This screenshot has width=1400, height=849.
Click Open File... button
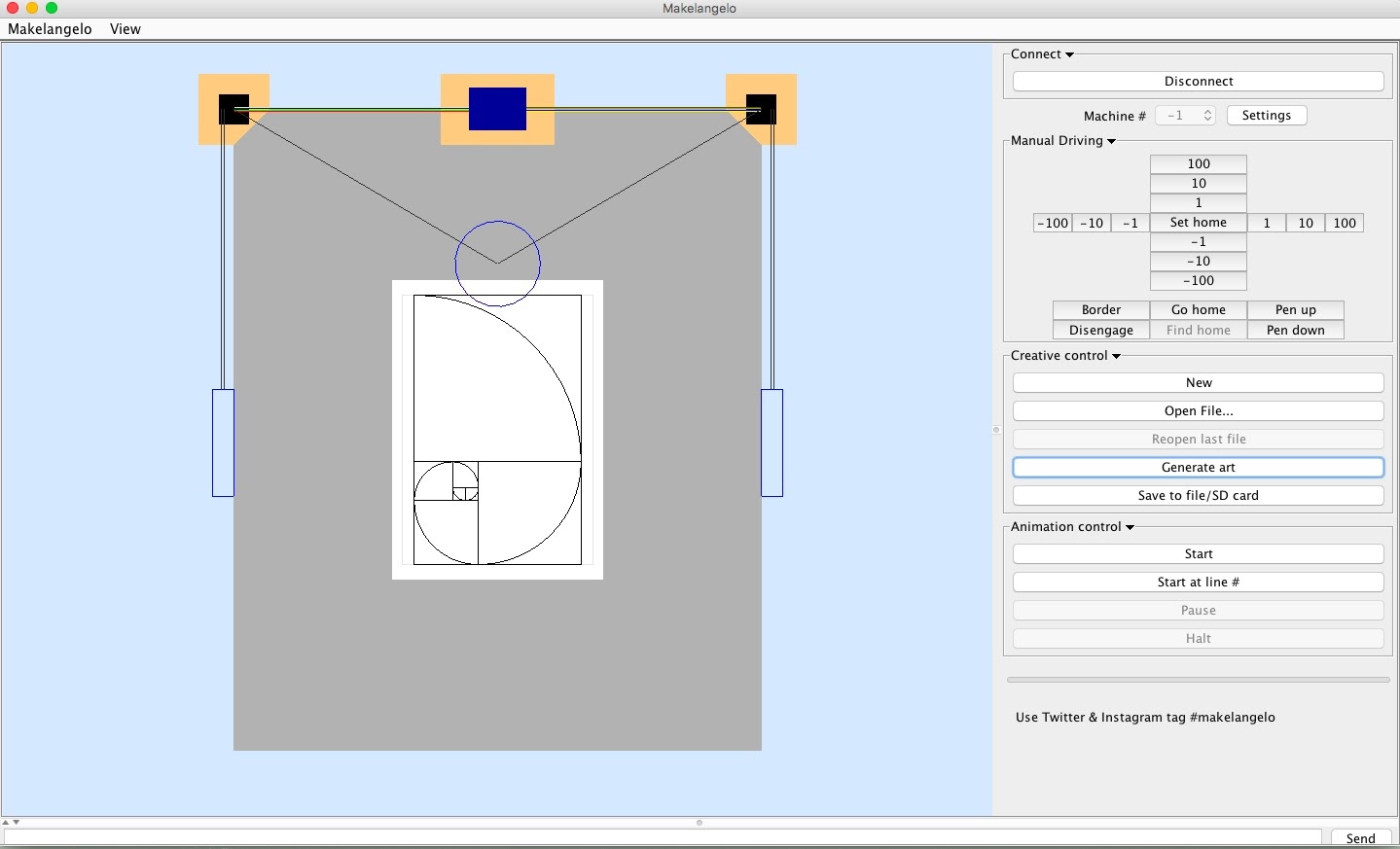1199,411
